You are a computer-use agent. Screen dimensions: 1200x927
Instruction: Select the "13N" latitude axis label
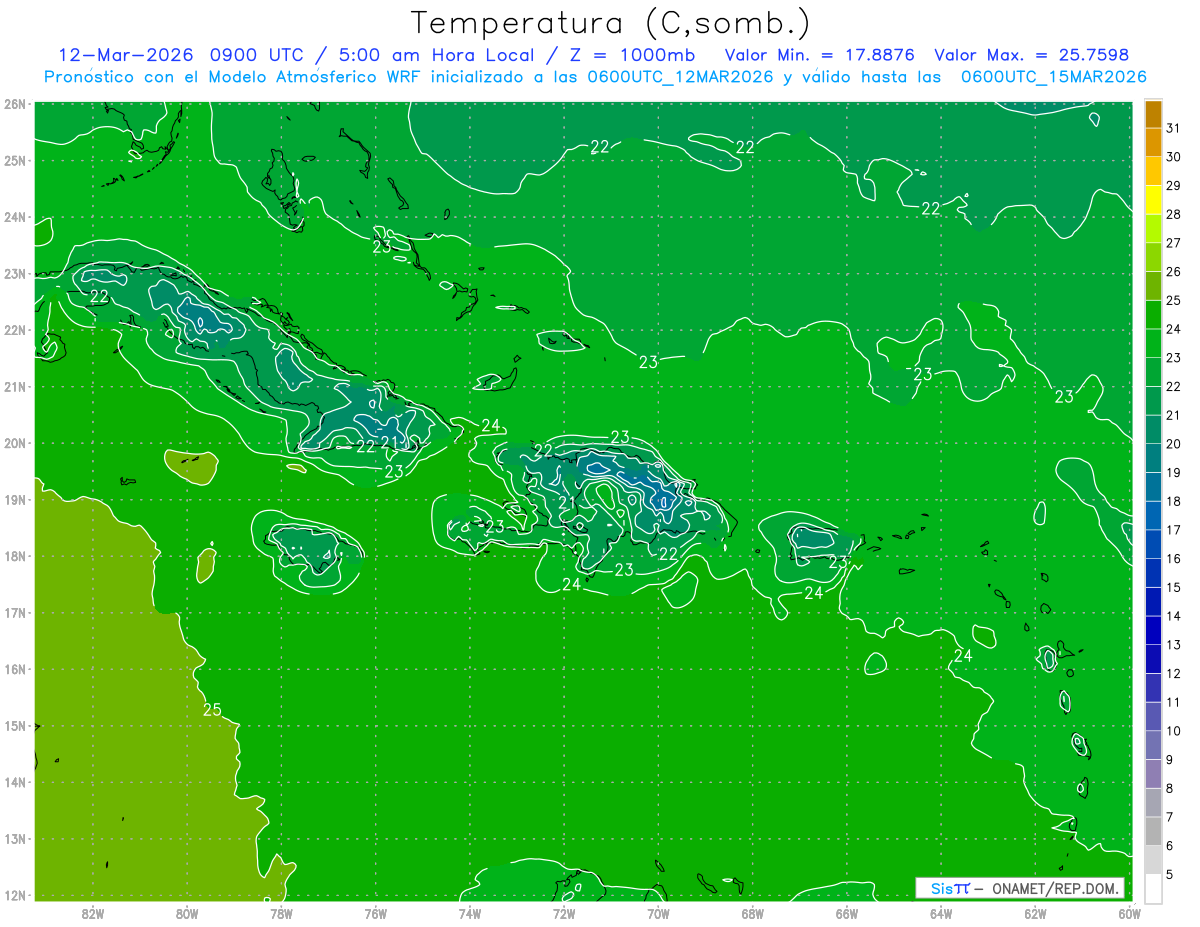(x=15, y=839)
